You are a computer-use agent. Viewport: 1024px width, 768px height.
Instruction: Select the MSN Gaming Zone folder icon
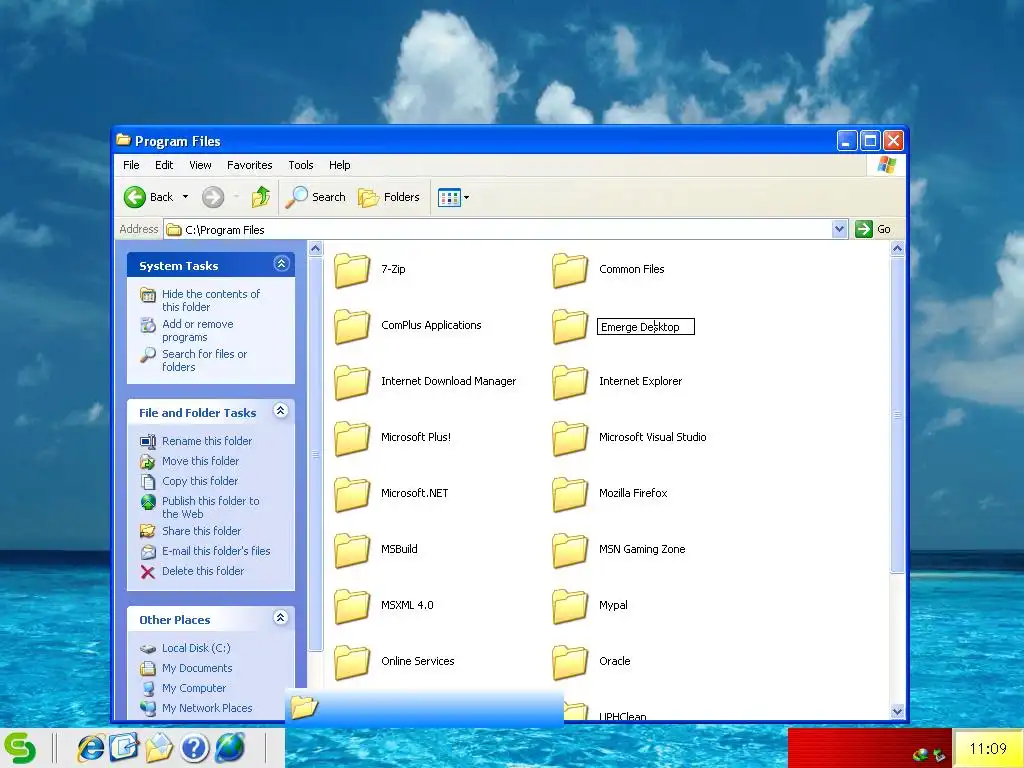pos(570,551)
